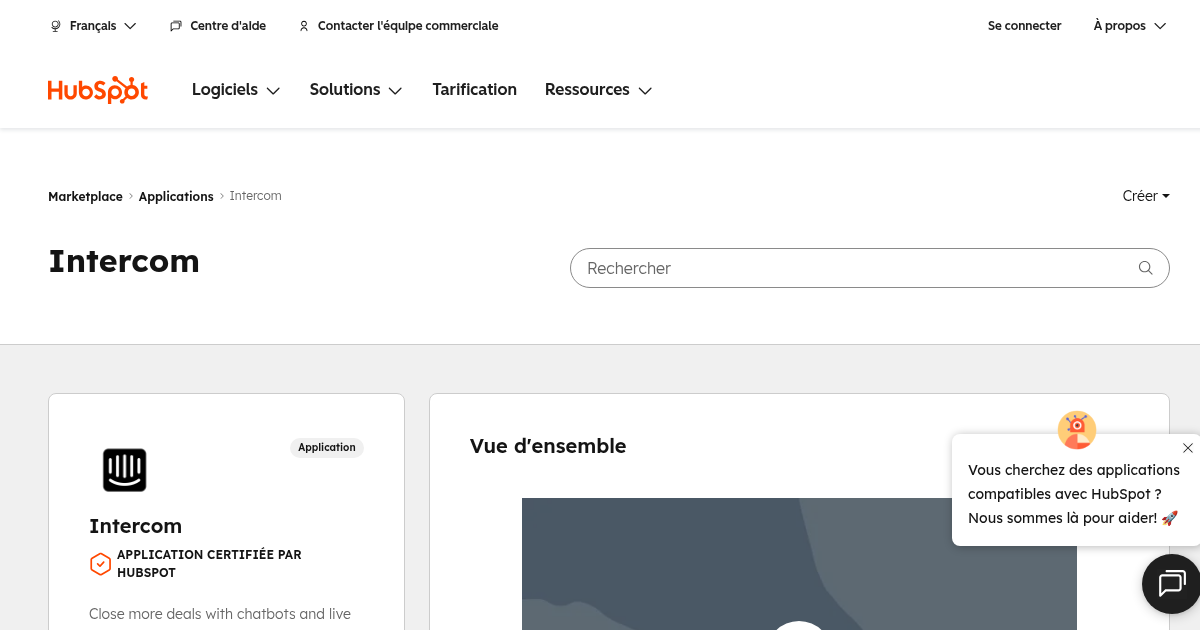Click the Intercom breadcrumb text
The image size is (1200, 630).
tap(256, 196)
